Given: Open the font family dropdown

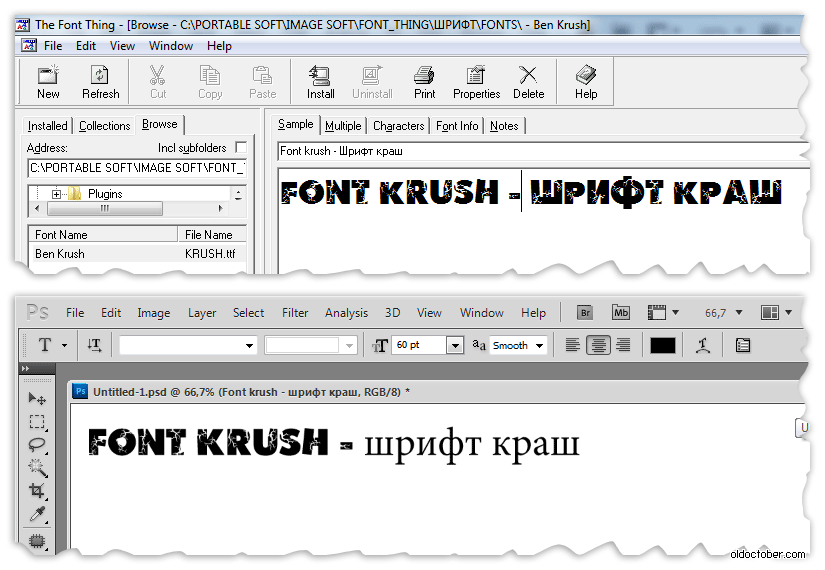Looking at the screenshot, I should point(249,346).
